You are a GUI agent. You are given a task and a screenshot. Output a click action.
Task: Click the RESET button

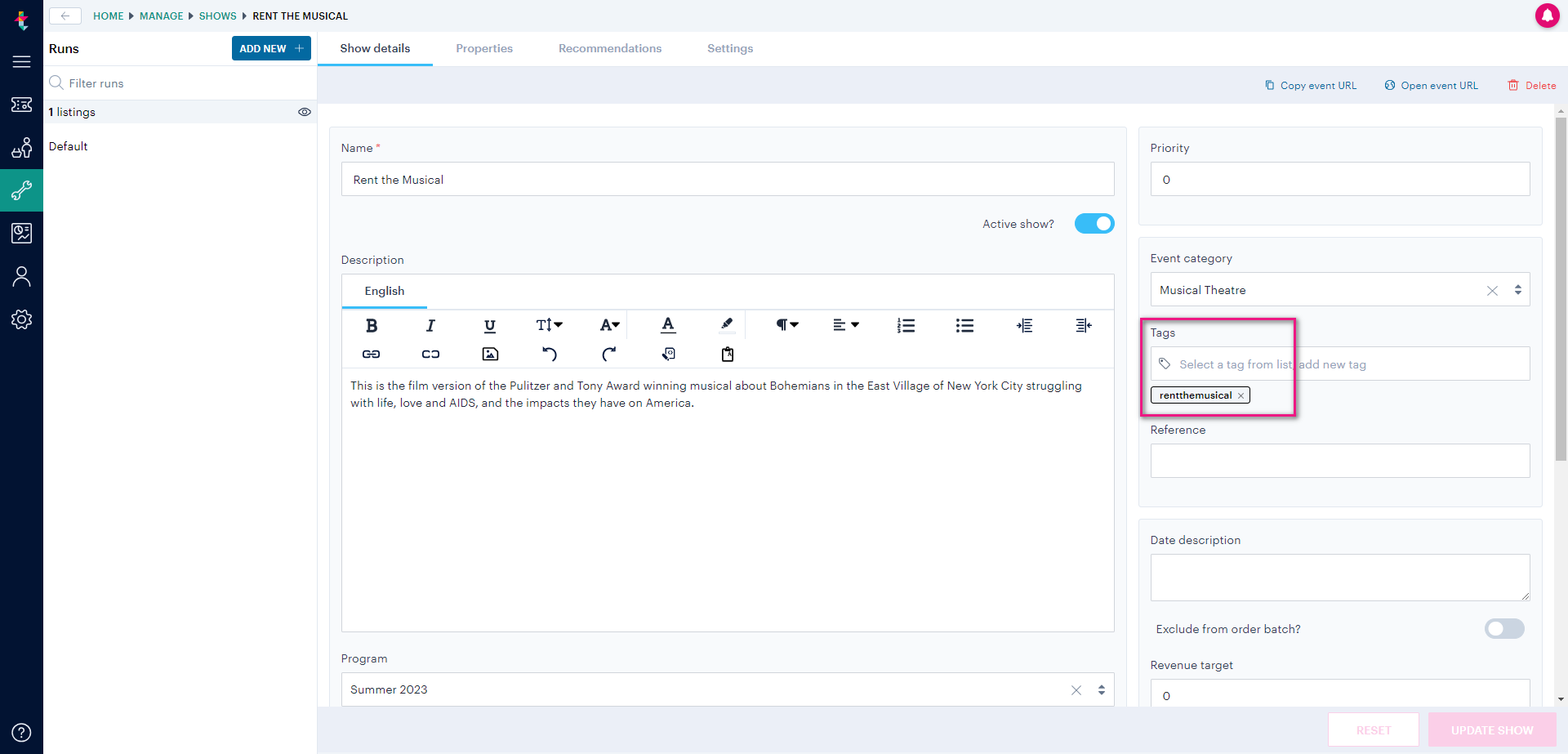[1374, 730]
